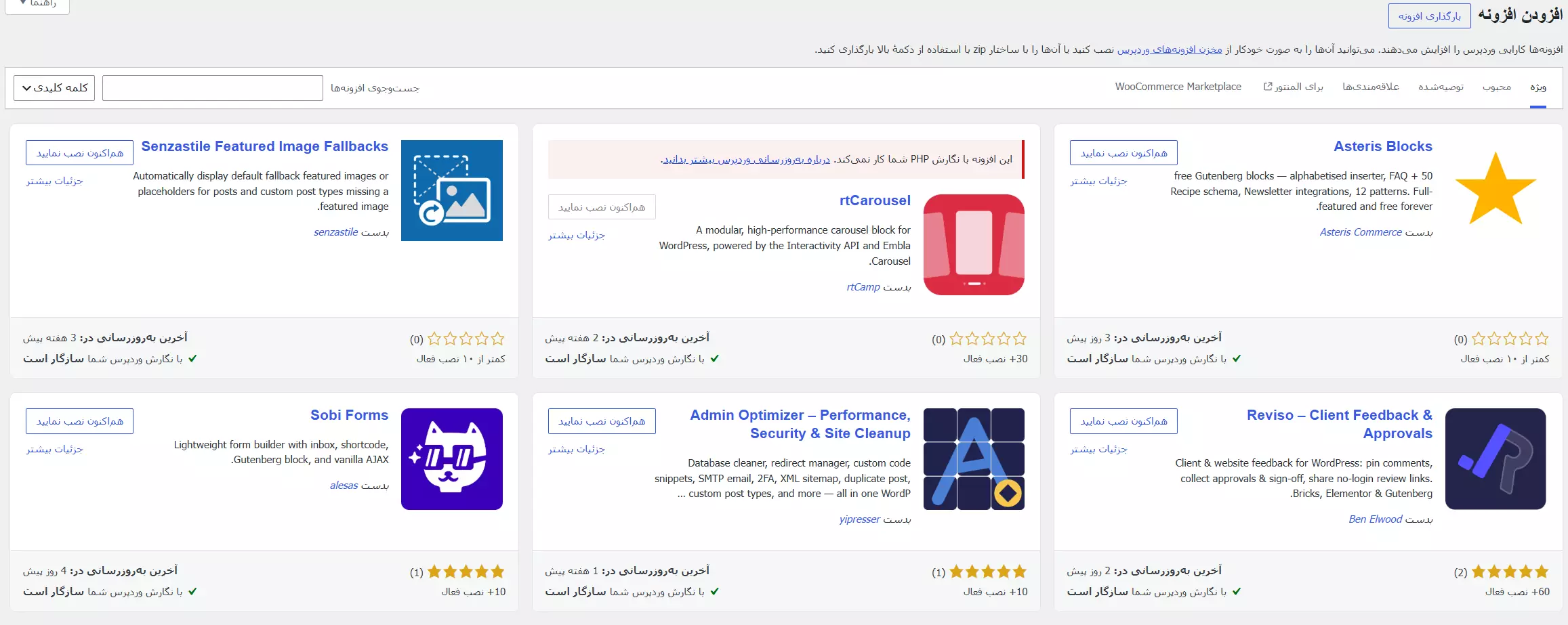The height and width of the screenshot is (625, 1568).
Task: Click the Reviso plugin logo
Action: pyautogui.click(x=1495, y=459)
